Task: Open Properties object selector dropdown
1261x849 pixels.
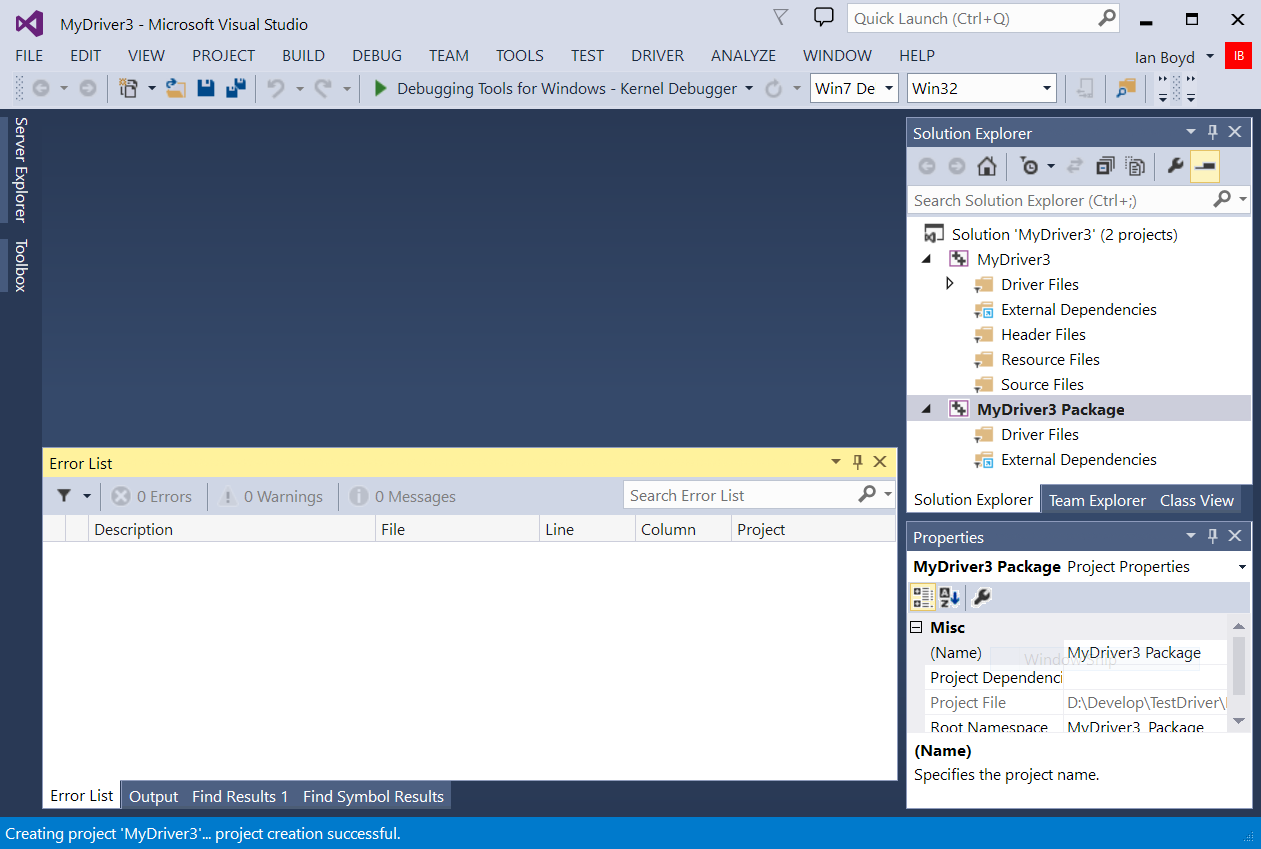Action: 1242,567
